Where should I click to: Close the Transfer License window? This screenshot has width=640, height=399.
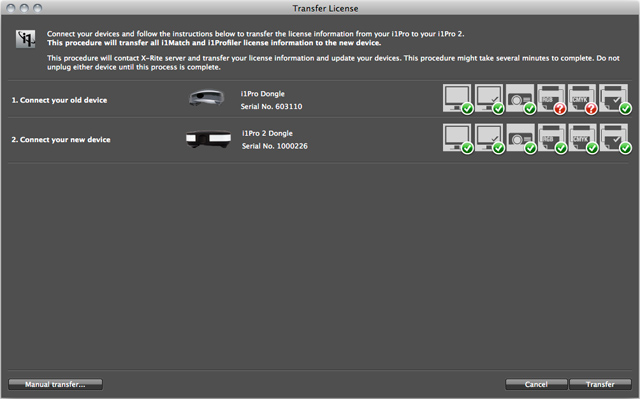coord(11,8)
